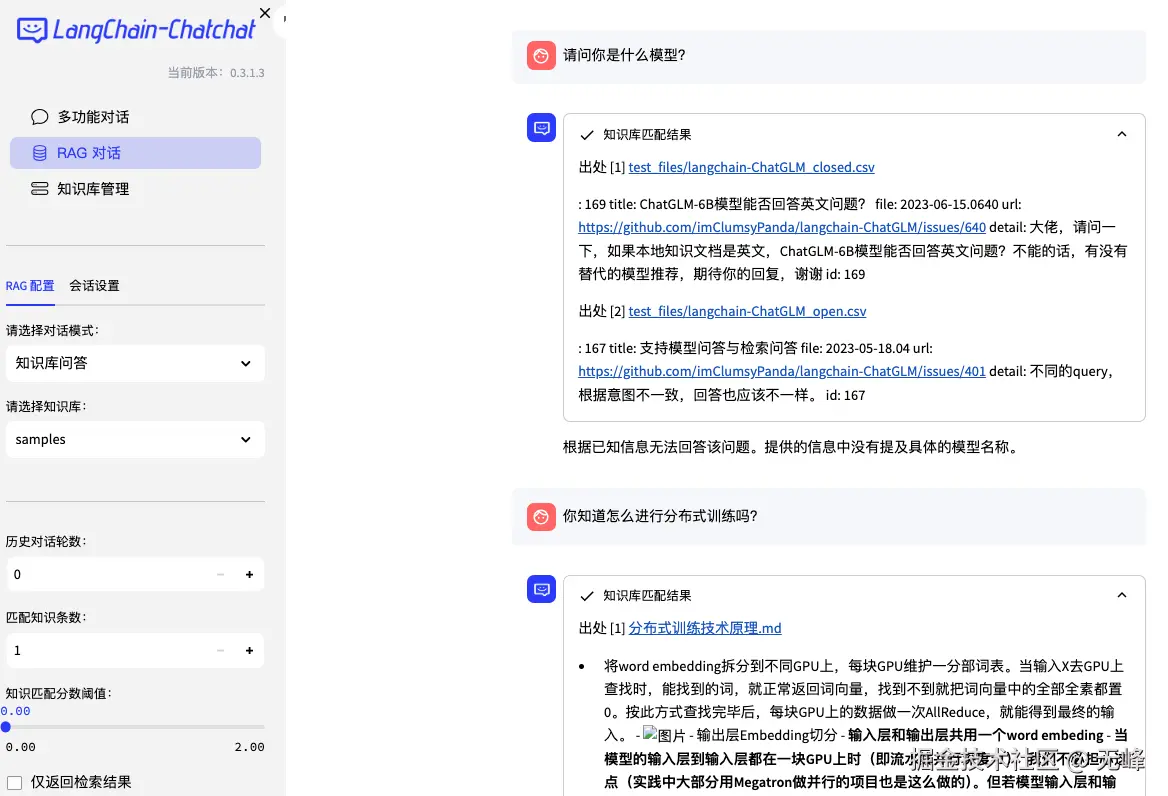Click the user message 请问你是什么模型?
This screenshot has height=796, width=1168.
pos(624,55)
